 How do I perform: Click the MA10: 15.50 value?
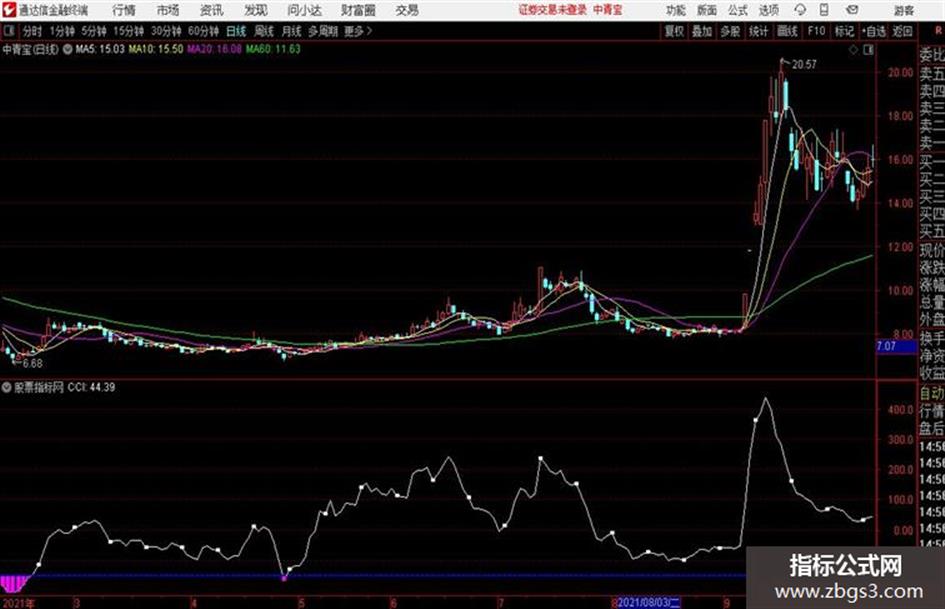click(155, 49)
